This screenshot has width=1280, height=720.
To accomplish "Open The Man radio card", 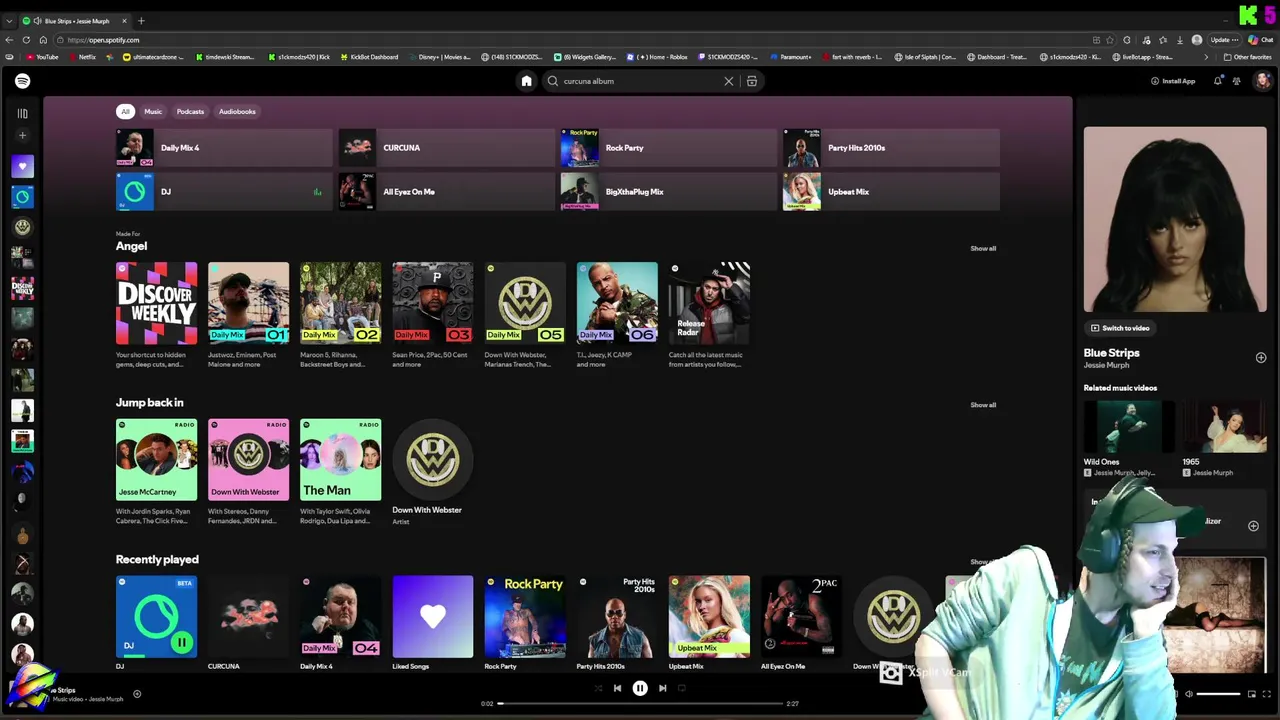I will pos(340,472).
